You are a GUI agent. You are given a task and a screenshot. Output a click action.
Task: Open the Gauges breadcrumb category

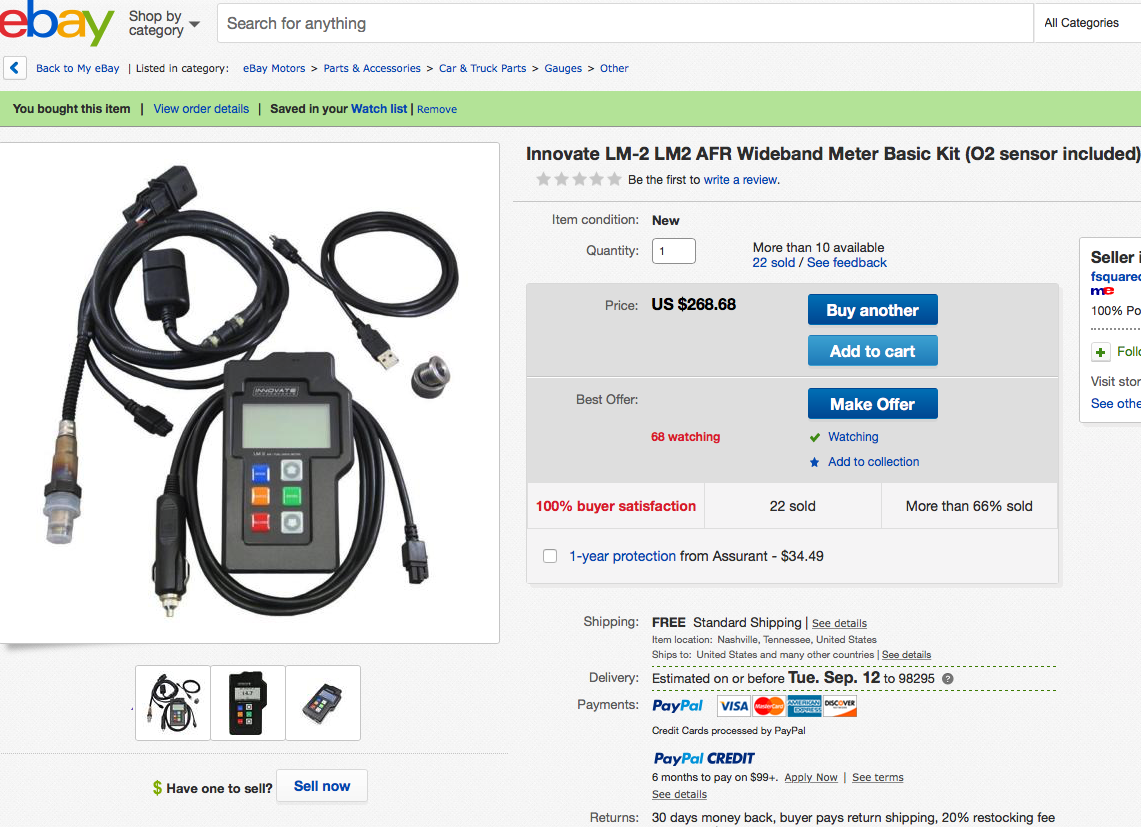[562, 68]
